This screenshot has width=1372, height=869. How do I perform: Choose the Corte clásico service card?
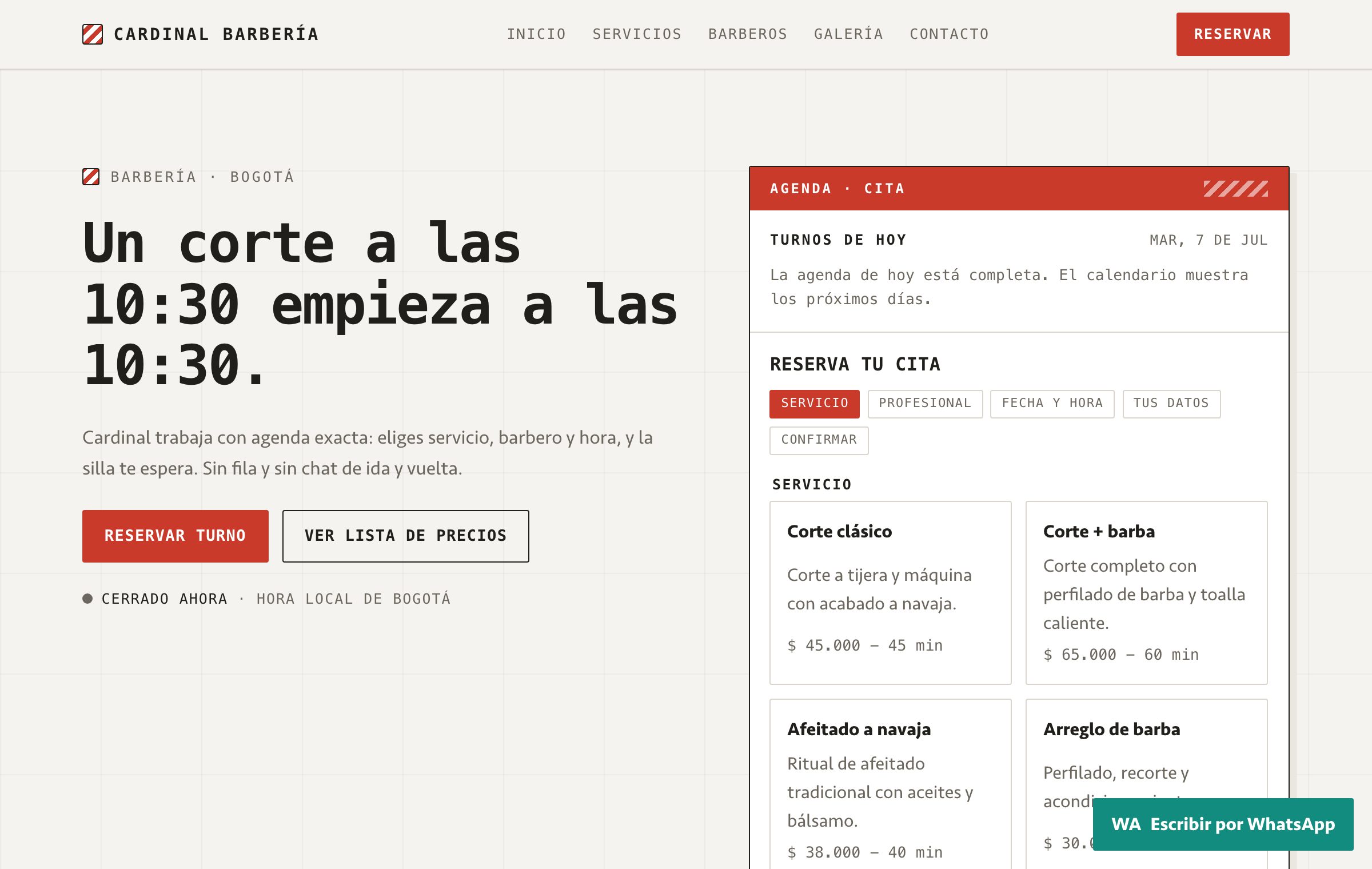click(890, 592)
